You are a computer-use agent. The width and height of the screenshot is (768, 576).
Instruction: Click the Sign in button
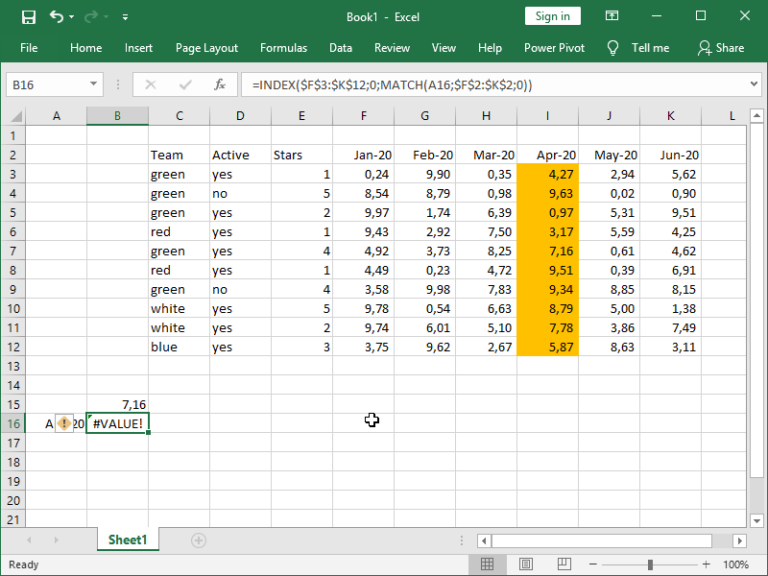click(x=552, y=16)
